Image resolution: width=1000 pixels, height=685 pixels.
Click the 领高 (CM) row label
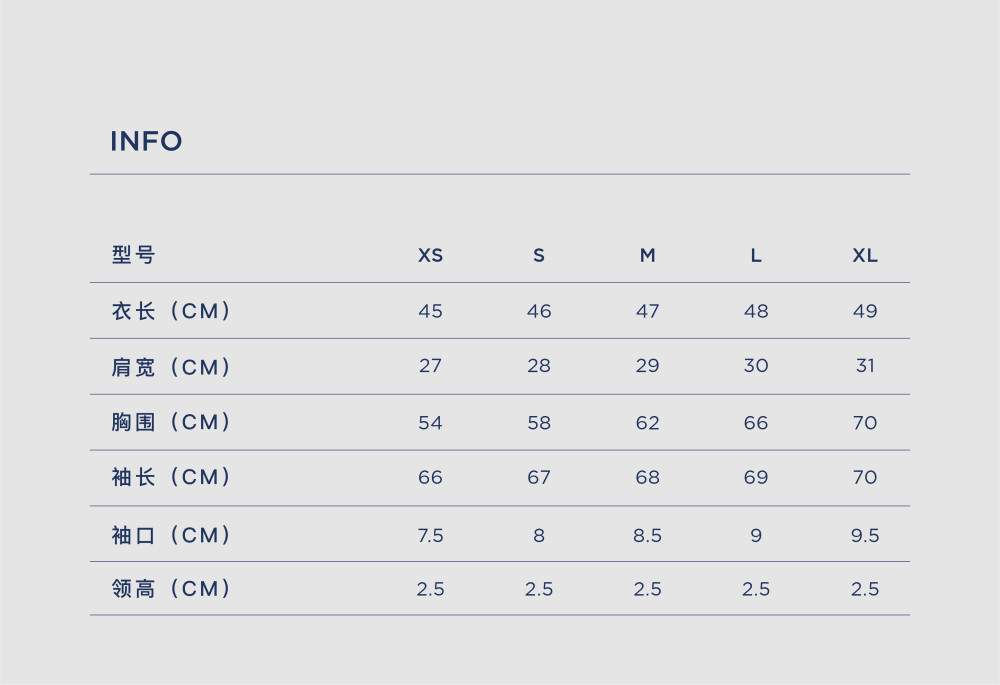click(170, 588)
